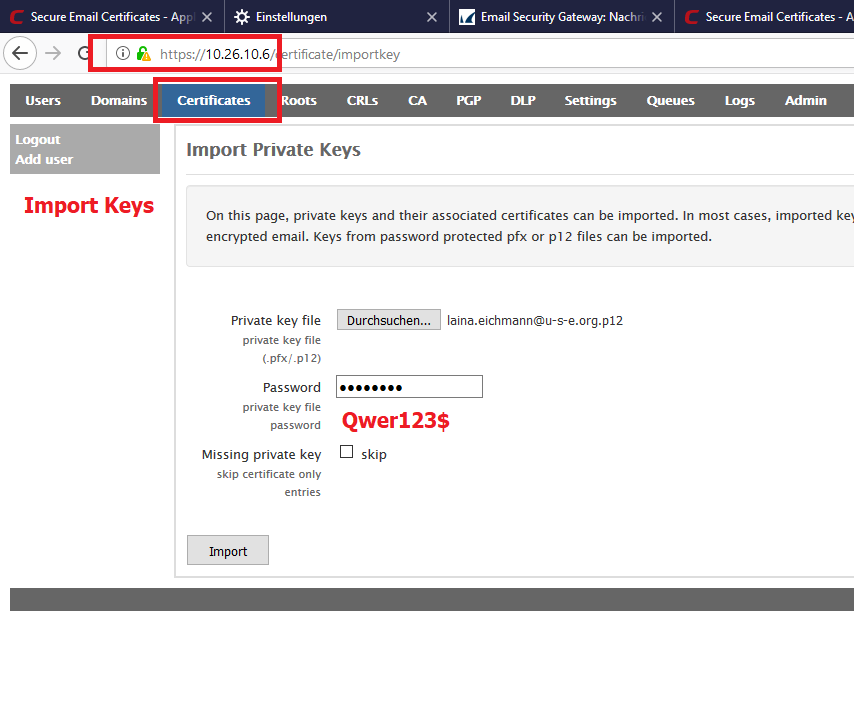Click Durchsuchen to browse for key file
This screenshot has width=854, height=714.
click(388, 320)
